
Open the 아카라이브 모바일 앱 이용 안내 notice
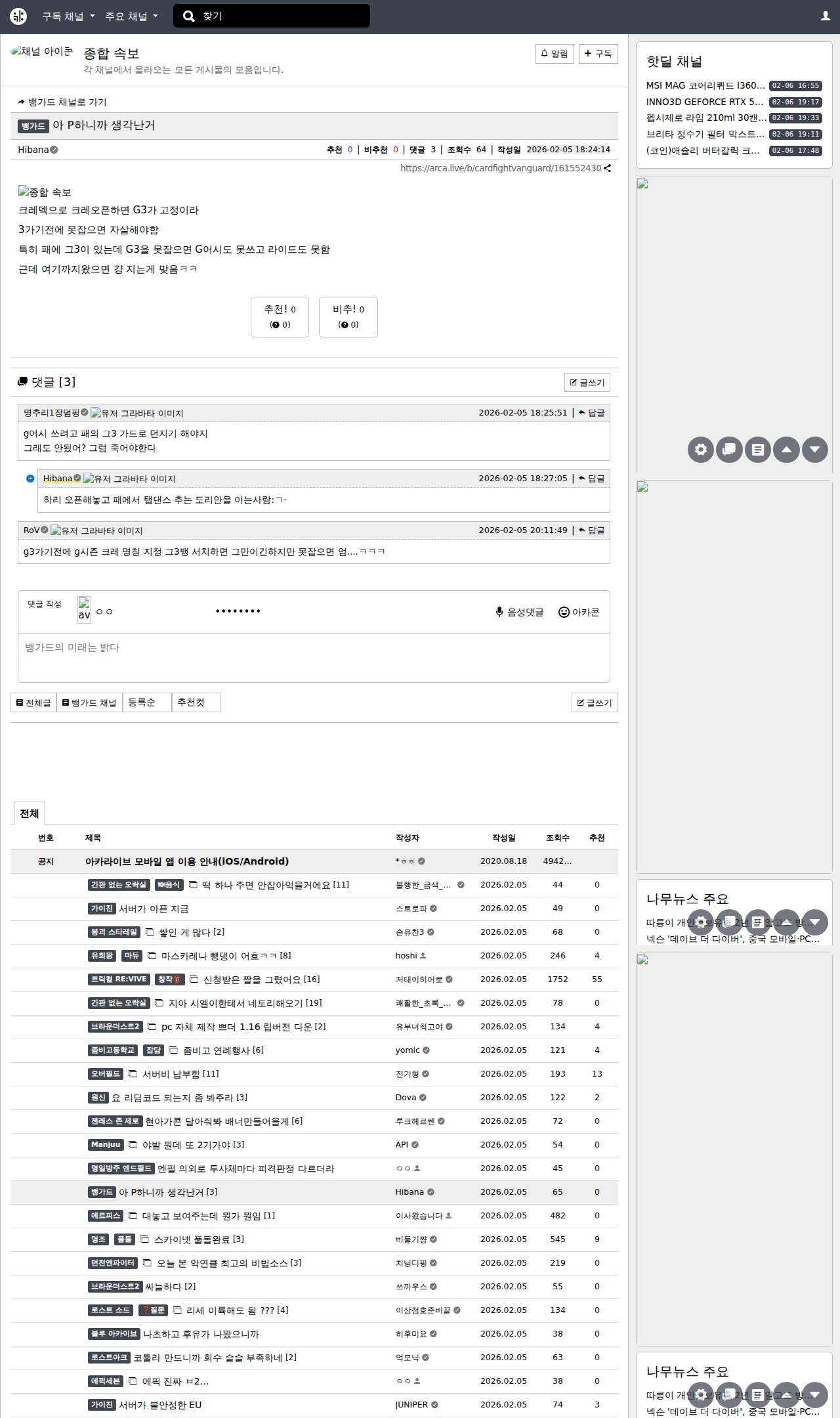187,861
